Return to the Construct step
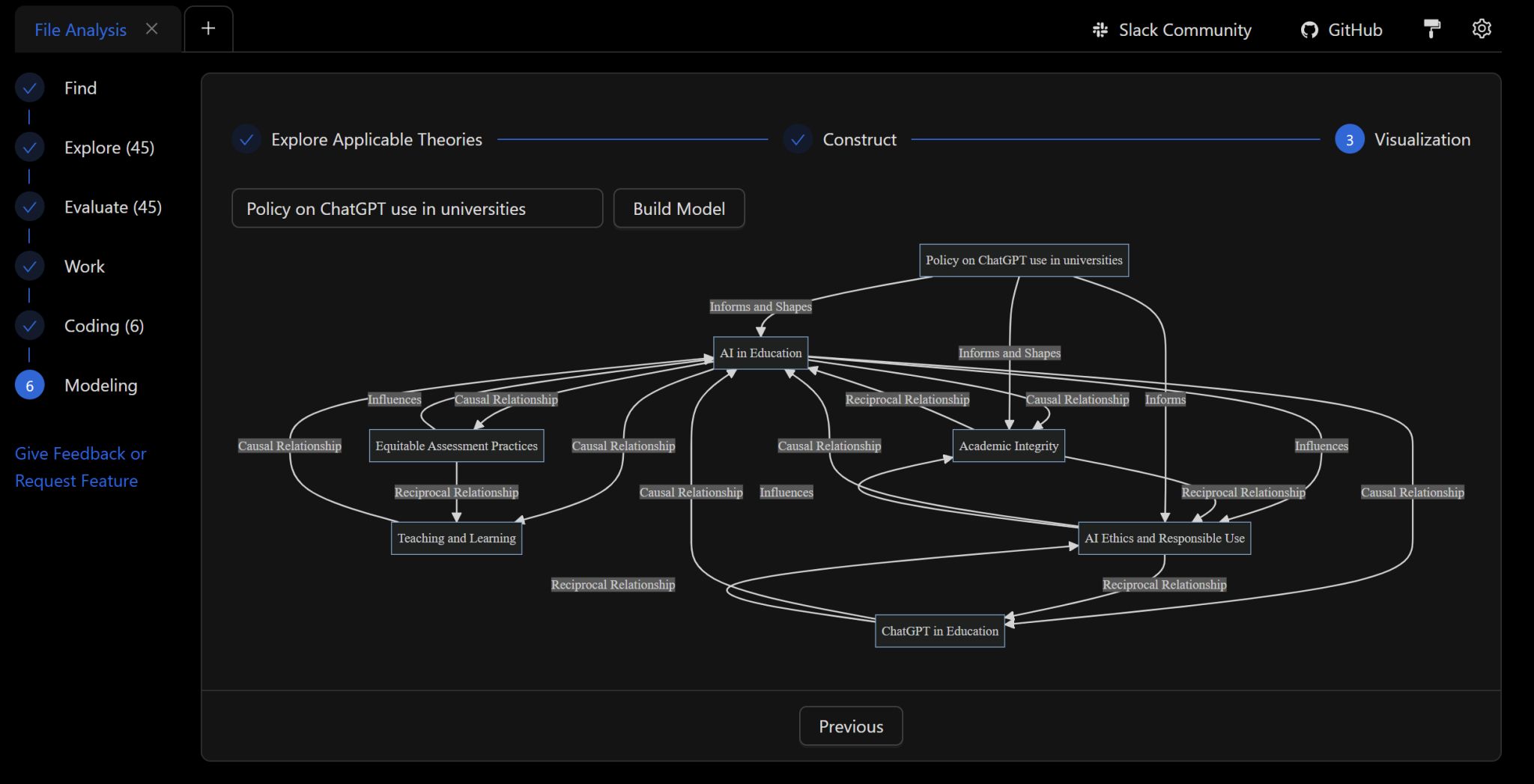Viewport: 1534px width, 784px height. pyautogui.click(x=858, y=140)
